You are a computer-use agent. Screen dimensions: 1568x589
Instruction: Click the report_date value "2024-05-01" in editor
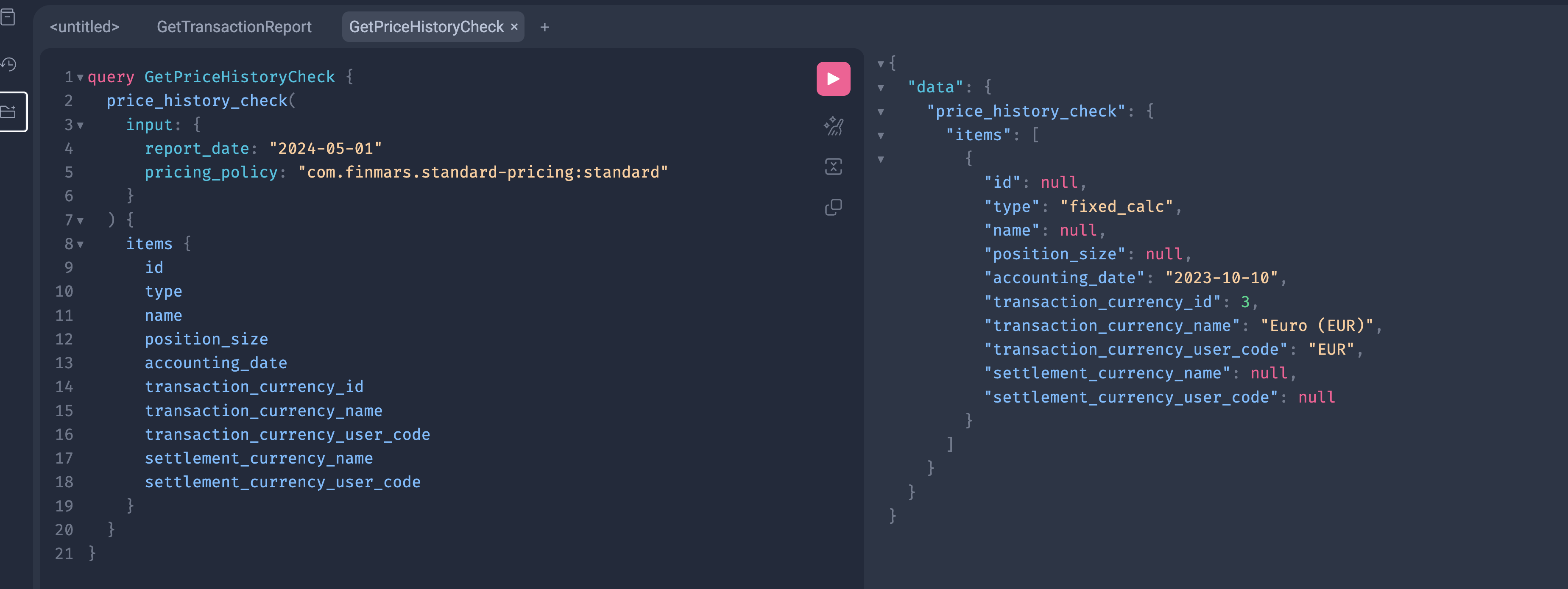coord(325,148)
